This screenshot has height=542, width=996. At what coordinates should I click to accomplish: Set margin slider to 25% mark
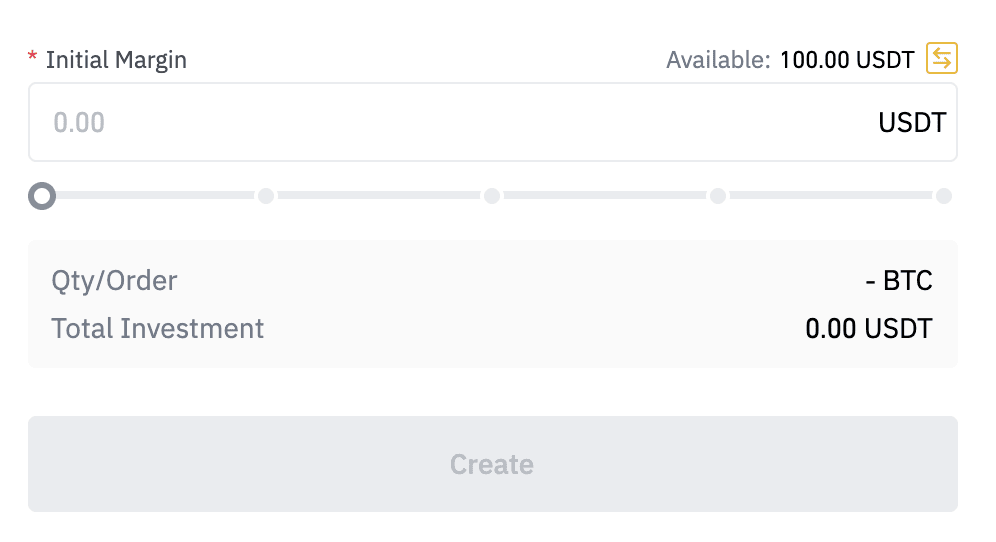(x=266, y=196)
